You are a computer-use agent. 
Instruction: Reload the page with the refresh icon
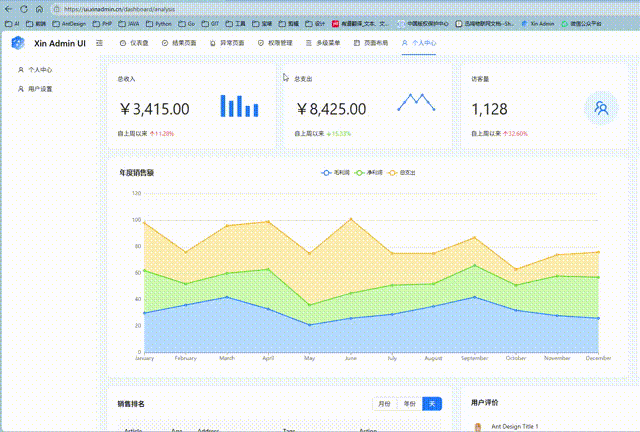click(x=24, y=9)
